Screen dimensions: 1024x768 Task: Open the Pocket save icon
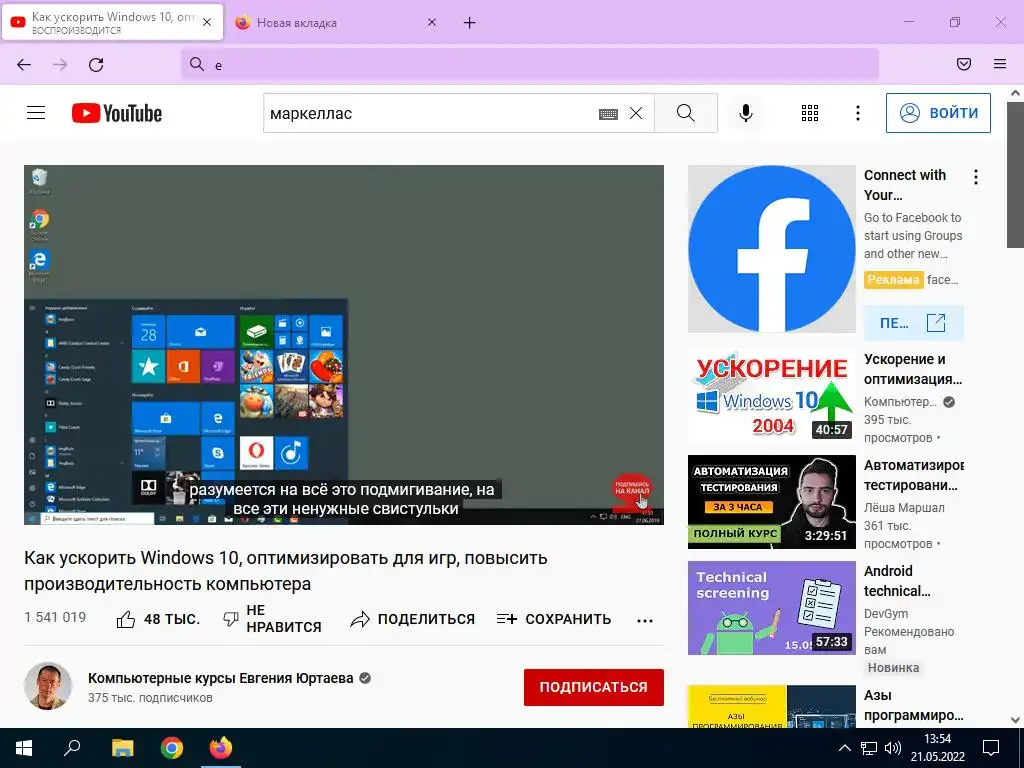pyautogui.click(x=964, y=64)
